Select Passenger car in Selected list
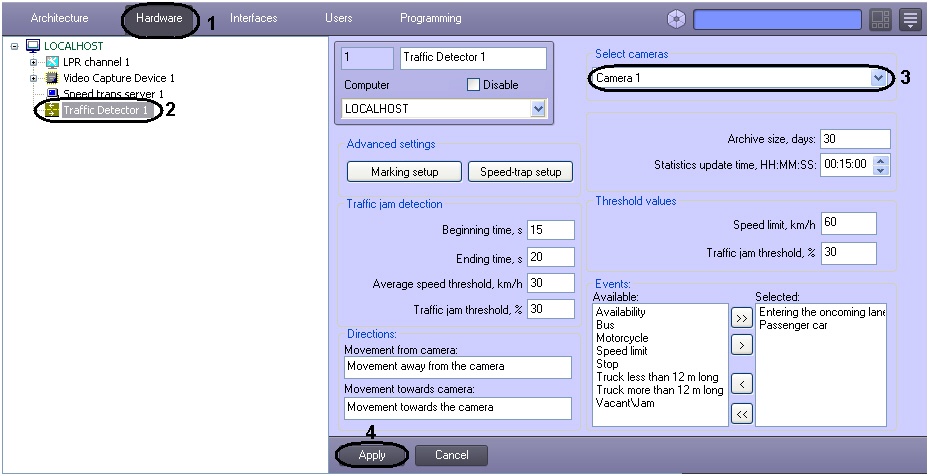 (793, 325)
